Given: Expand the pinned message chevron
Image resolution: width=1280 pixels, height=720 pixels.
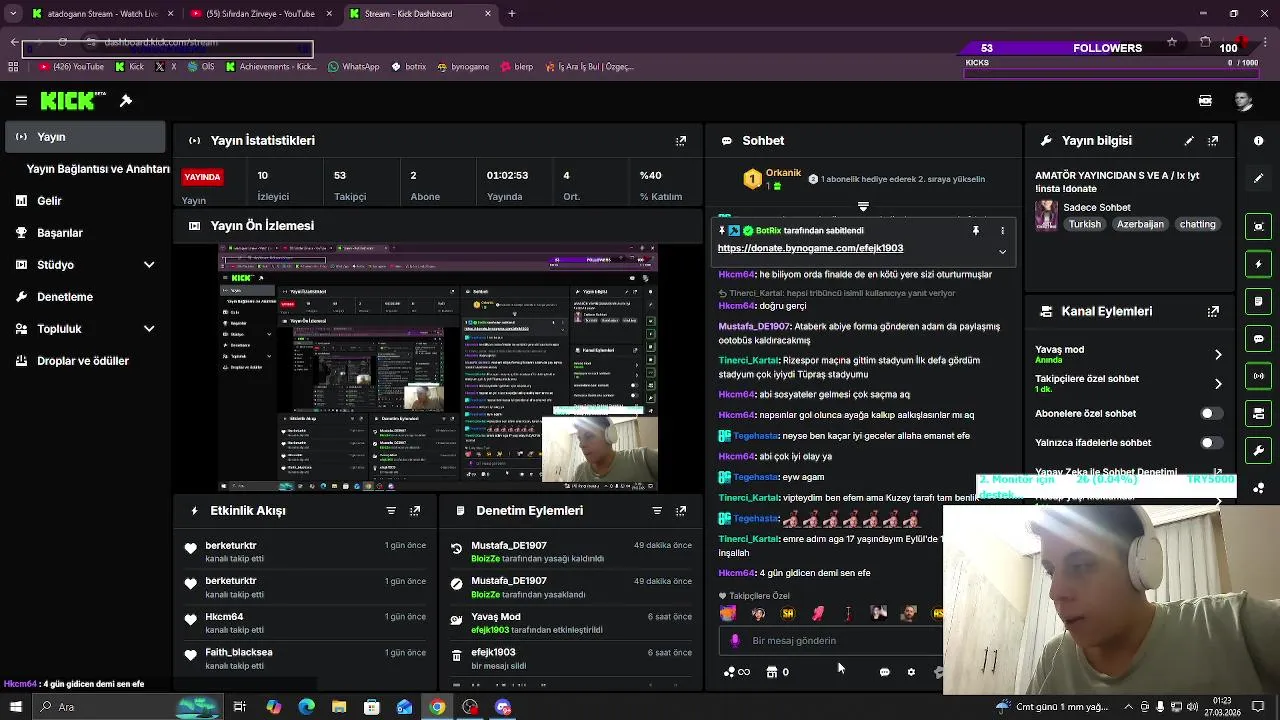Looking at the screenshot, I should coord(1002,252).
